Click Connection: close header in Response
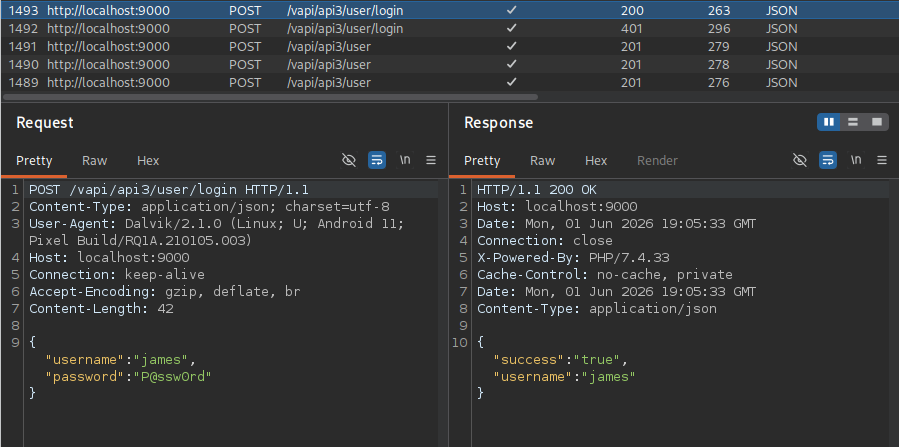Image resolution: width=899 pixels, height=447 pixels. 545,240
